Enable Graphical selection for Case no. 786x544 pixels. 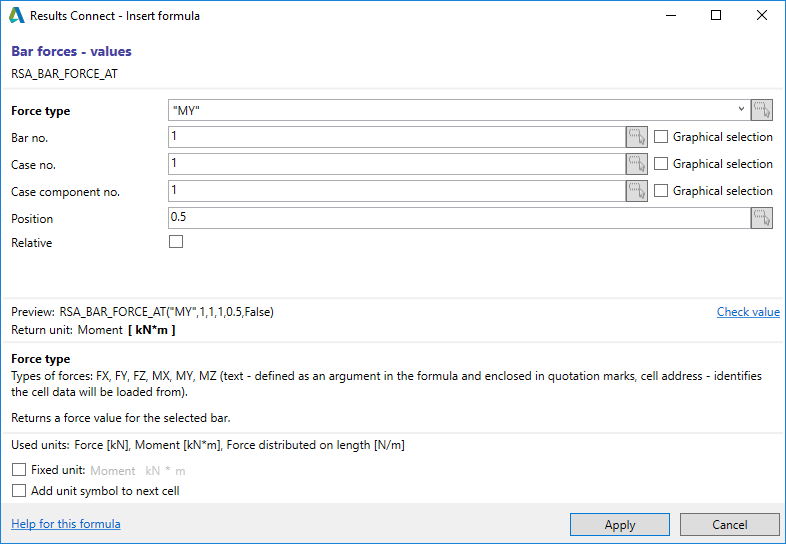[x=661, y=164]
